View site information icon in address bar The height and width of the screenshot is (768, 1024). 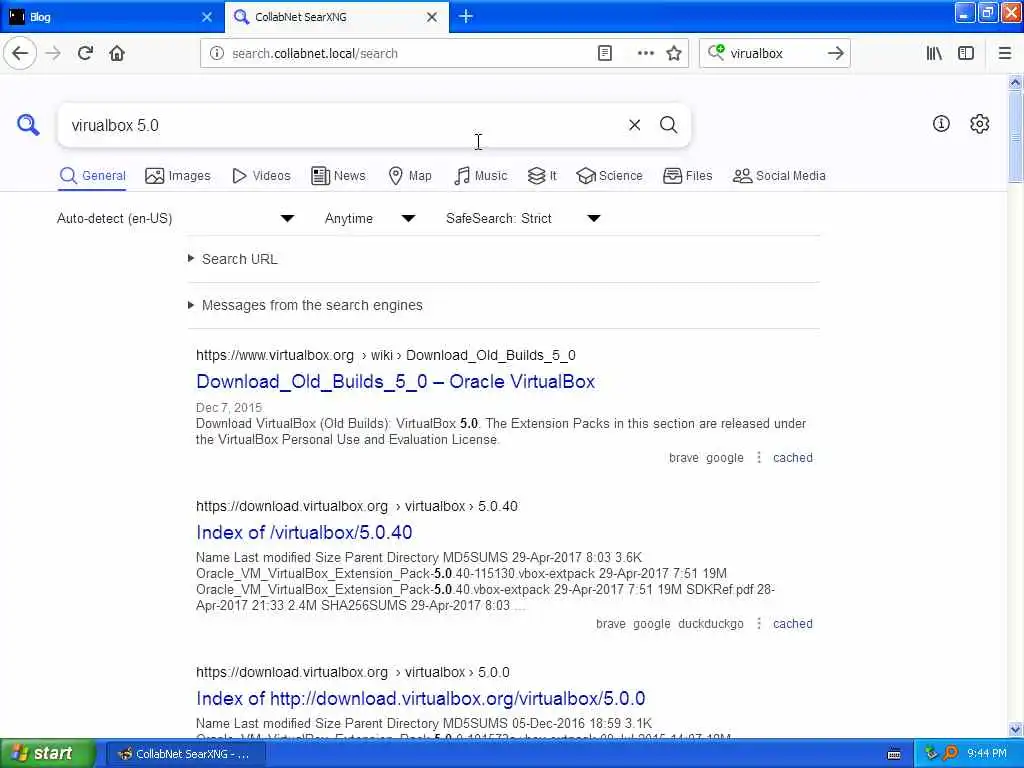click(x=216, y=53)
